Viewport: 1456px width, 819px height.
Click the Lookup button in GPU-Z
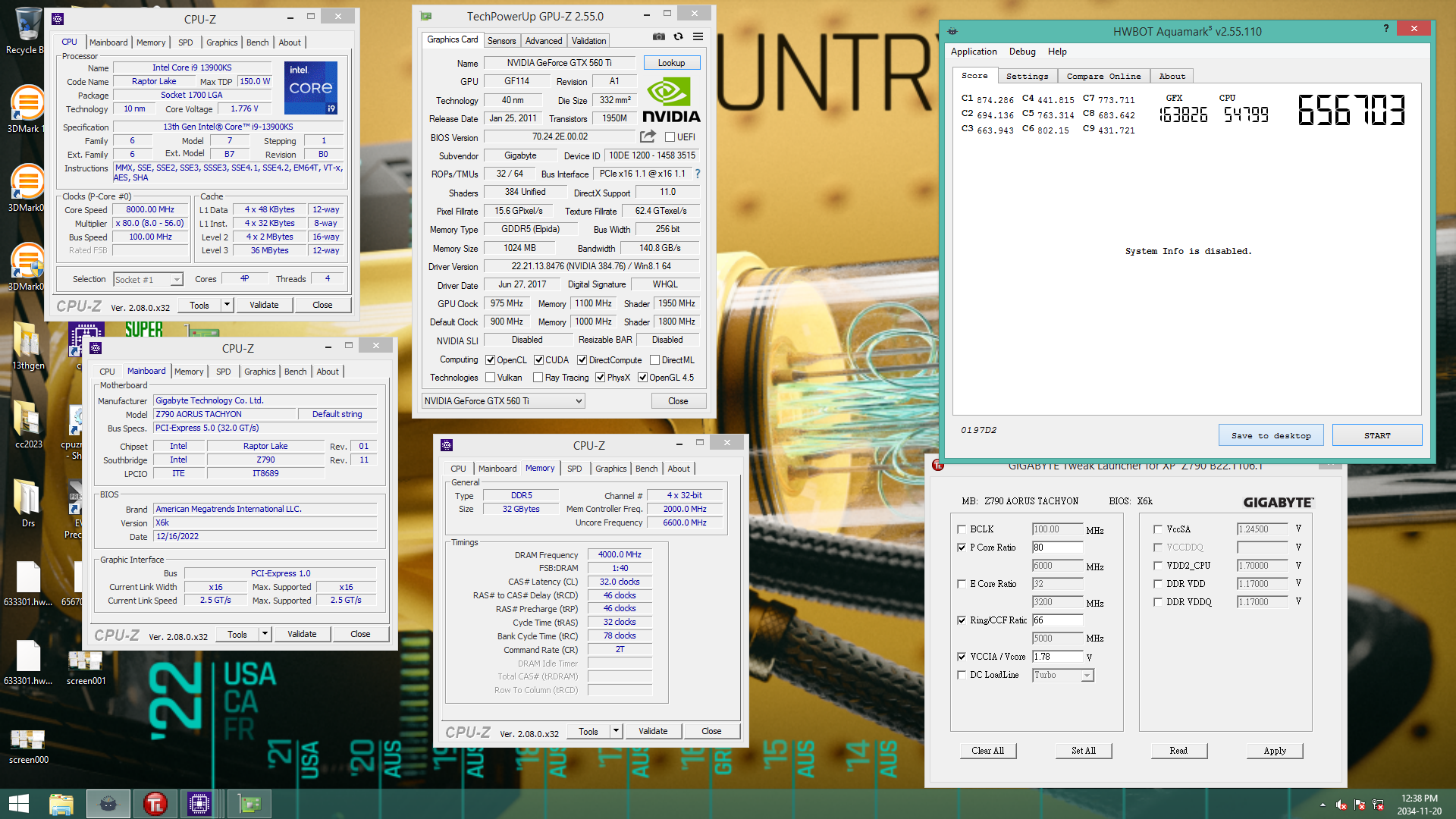(x=671, y=63)
